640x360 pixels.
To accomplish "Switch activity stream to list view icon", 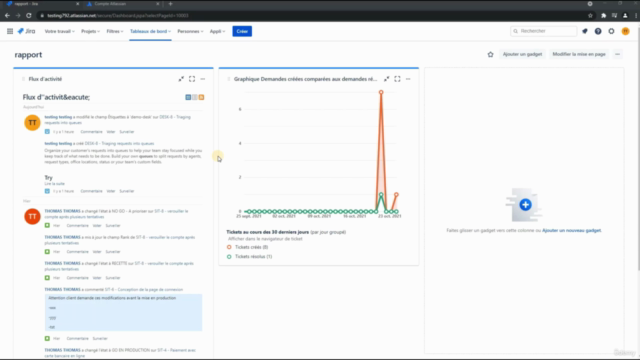I will coord(195,97).
